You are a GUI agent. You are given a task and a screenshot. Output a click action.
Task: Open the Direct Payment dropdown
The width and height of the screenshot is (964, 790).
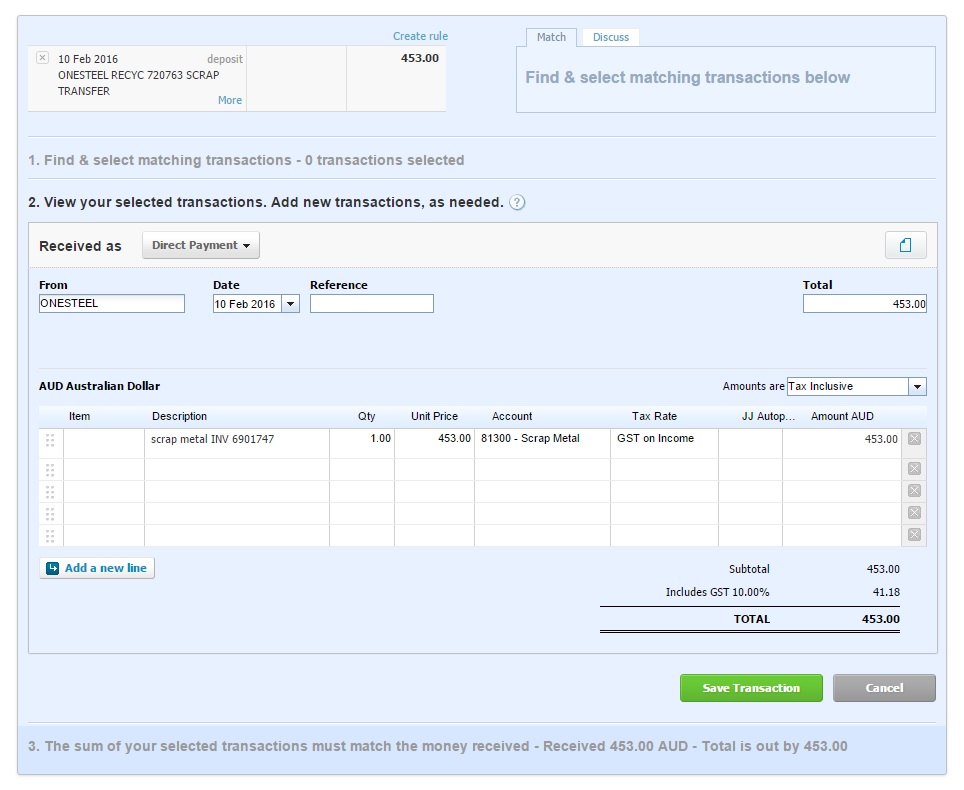pyautogui.click(x=200, y=245)
